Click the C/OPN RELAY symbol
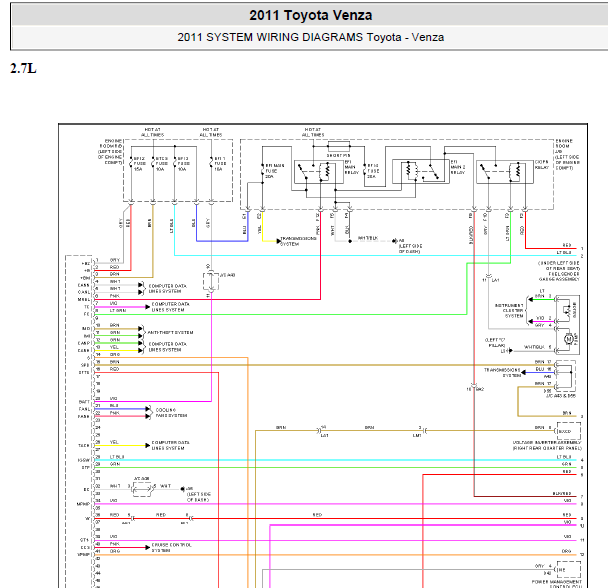608x588 pixels. tap(504, 172)
